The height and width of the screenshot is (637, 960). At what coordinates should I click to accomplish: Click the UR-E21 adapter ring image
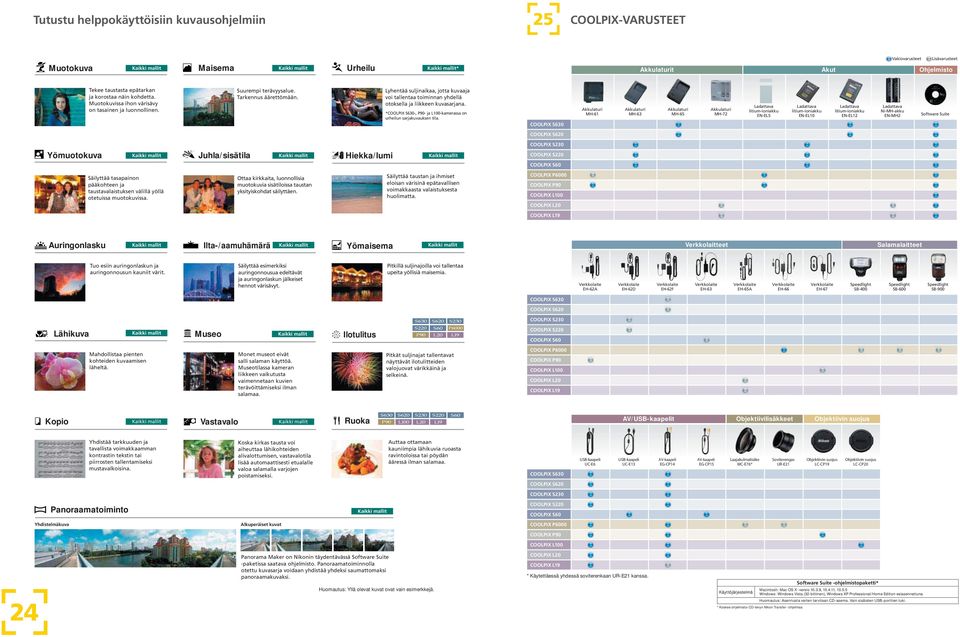click(783, 441)
